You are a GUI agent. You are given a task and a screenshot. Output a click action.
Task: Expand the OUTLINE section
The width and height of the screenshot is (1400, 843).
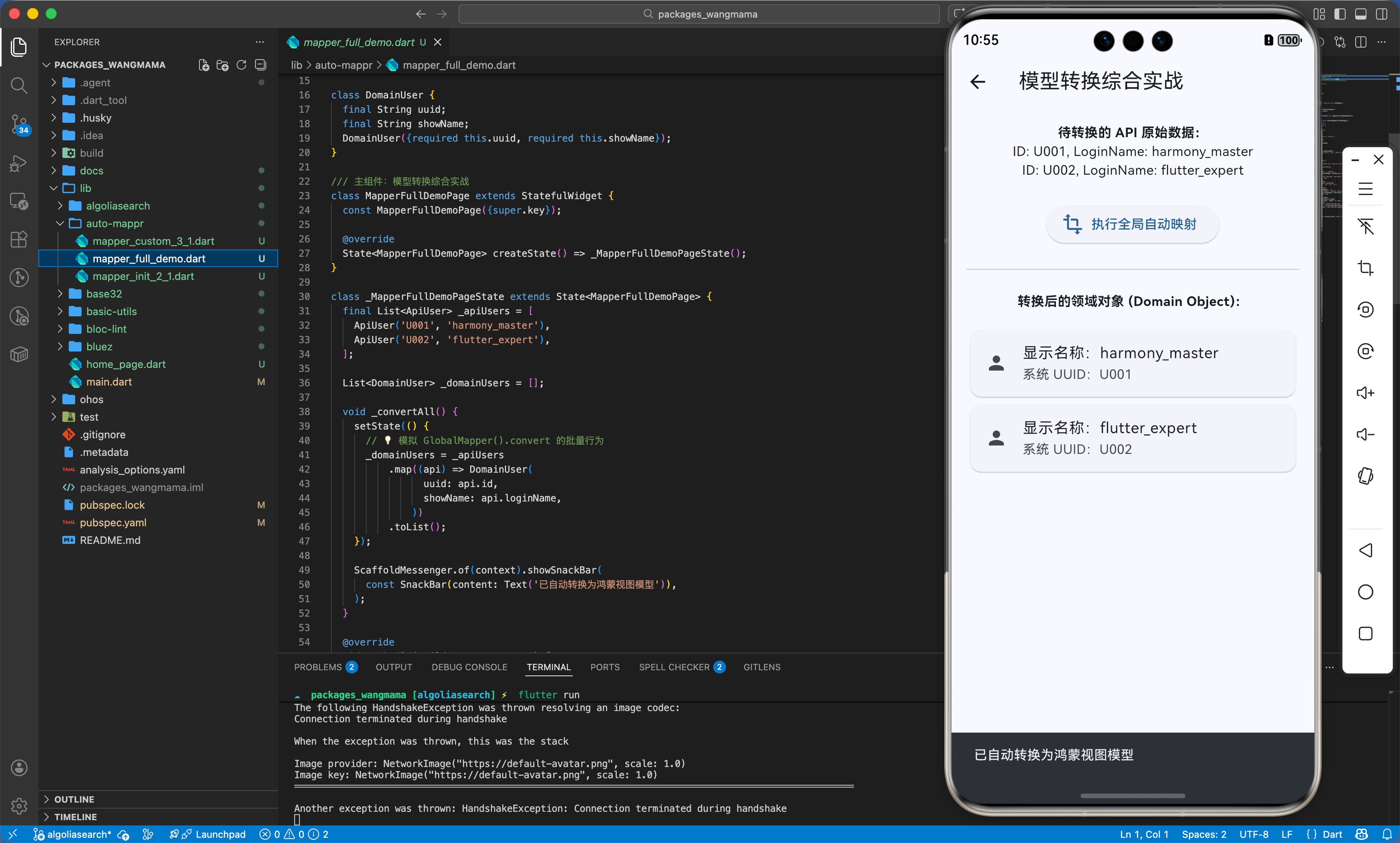click(74, 799)
